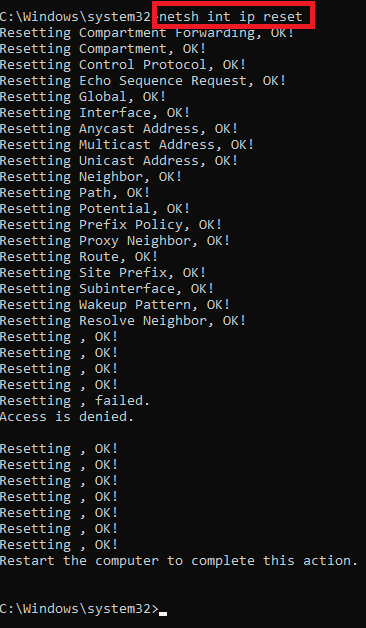Click the Resetting Path output line
This screenshot has width=366, height=628.
pyautogui.click(x=75, y=193)
